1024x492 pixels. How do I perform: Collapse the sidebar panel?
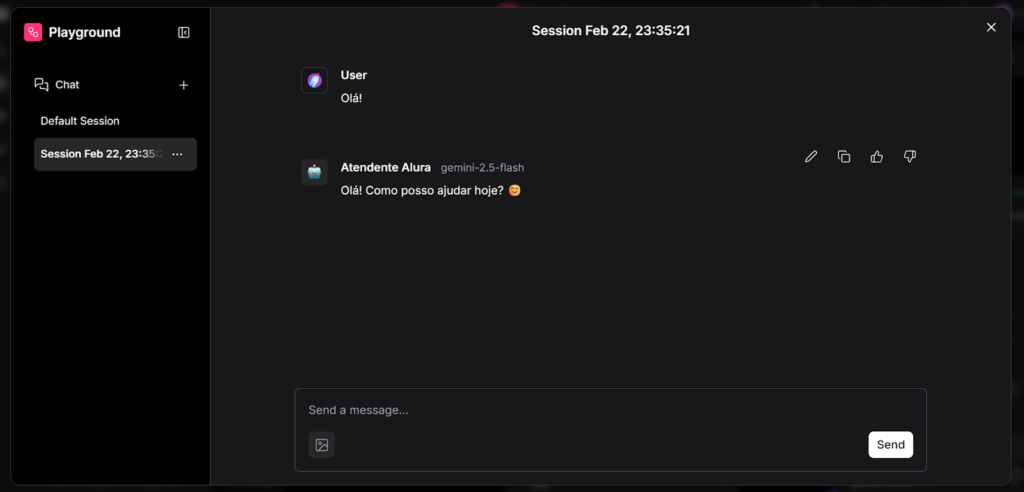184,32
